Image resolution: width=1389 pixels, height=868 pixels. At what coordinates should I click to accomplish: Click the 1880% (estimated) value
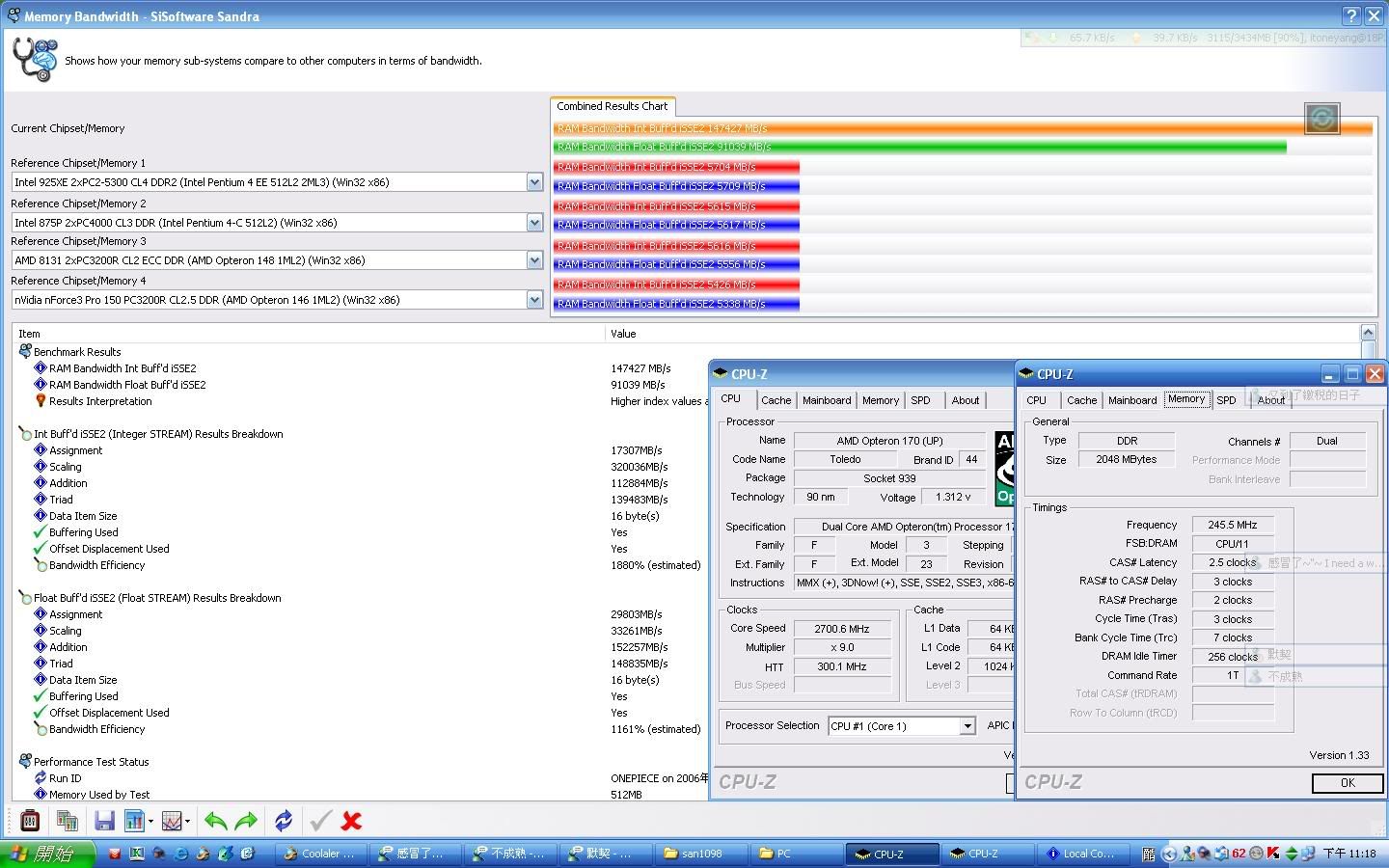tap(656, 565)
